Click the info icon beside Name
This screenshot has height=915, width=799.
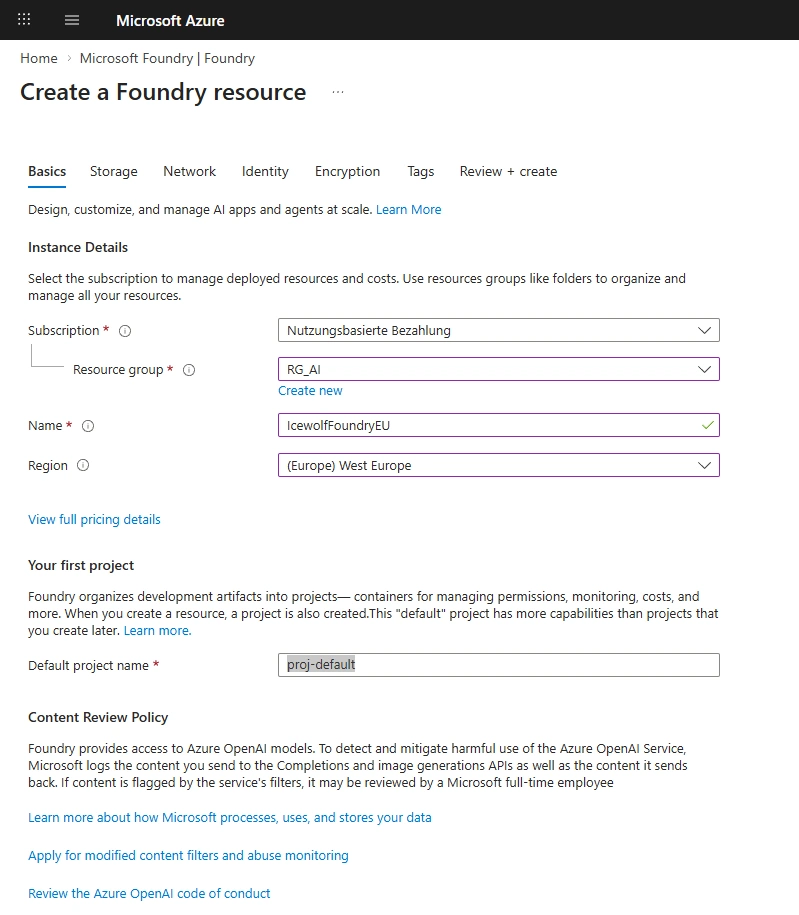pos(88,426)
